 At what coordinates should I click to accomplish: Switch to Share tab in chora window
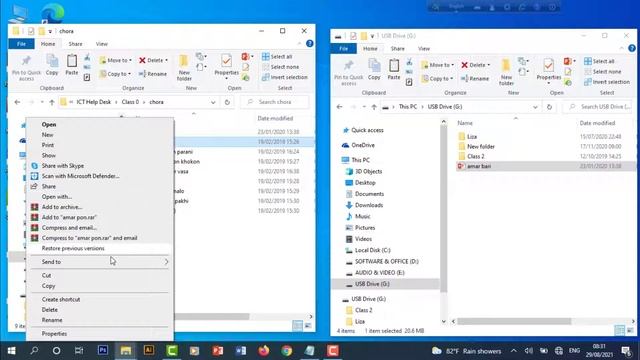pos(75,44)
